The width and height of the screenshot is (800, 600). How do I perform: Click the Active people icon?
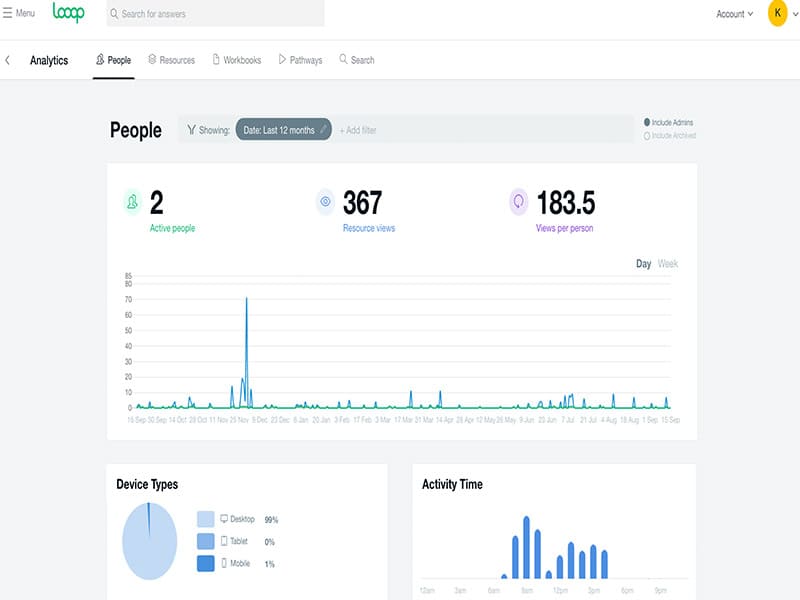click(x=132, y=203)
